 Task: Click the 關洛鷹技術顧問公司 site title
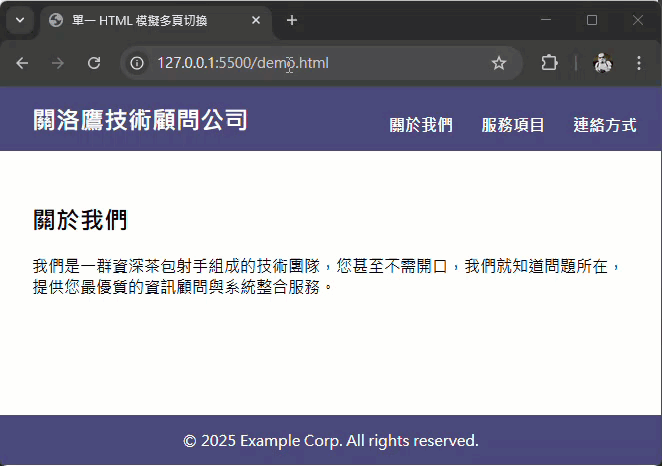(x=140, y=120)
